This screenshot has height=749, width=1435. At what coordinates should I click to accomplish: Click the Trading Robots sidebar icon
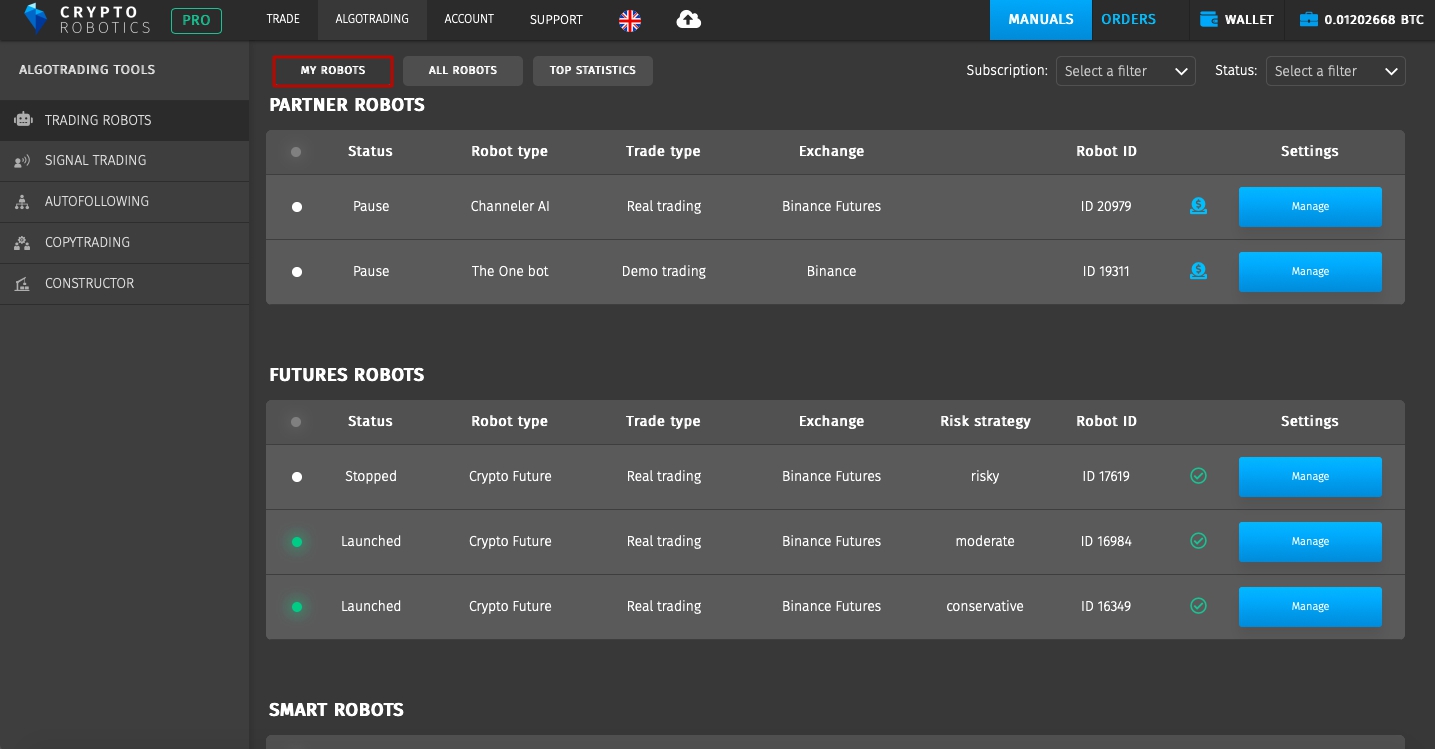[23, 120]
